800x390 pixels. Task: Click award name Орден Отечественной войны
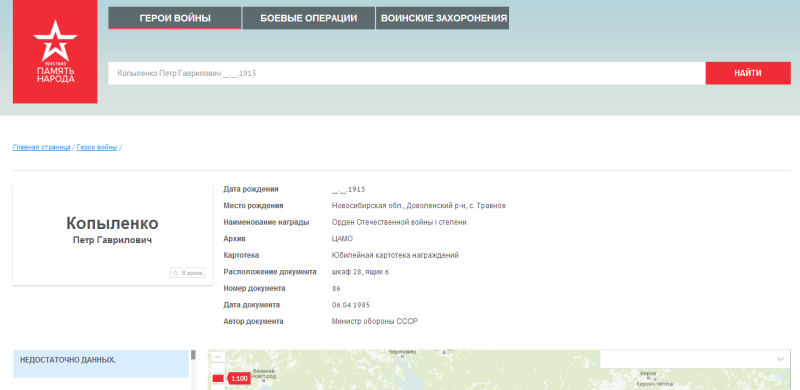click(x=399, y=222)
